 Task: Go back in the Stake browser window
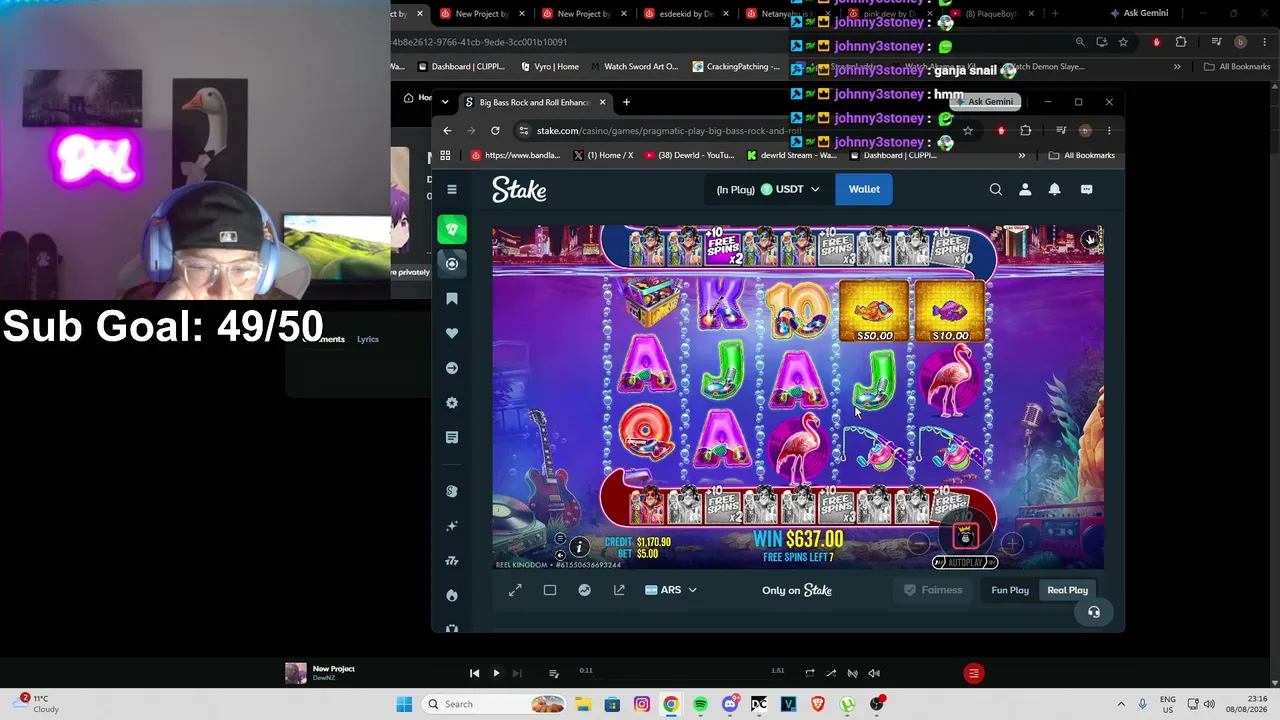[x=447, y=130]
